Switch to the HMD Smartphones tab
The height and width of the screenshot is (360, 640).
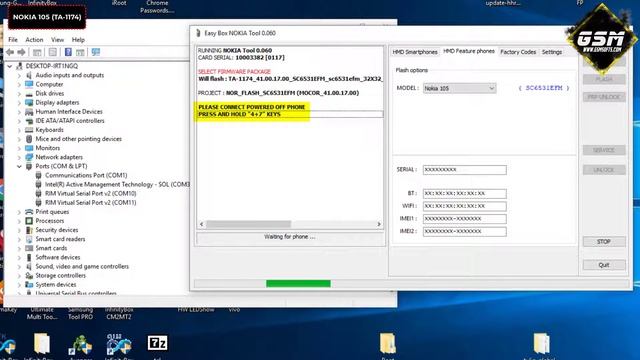click(x=415, y=52)
